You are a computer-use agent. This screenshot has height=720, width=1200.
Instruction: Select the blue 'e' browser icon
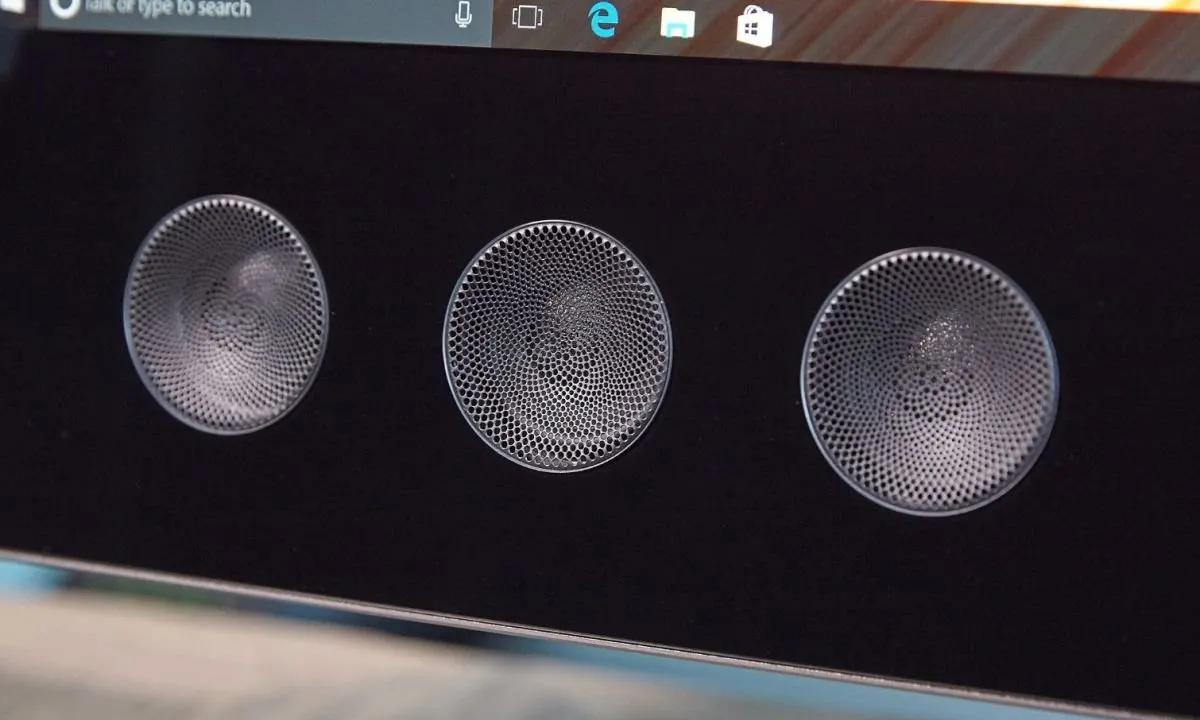coord(602,19)
